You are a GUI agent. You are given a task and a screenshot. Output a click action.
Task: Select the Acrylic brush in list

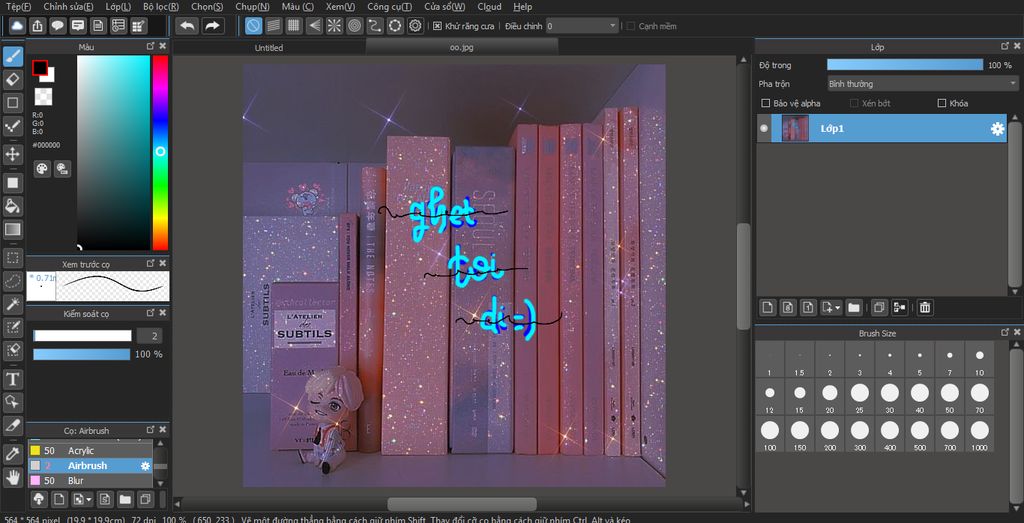tap(90, 451)
